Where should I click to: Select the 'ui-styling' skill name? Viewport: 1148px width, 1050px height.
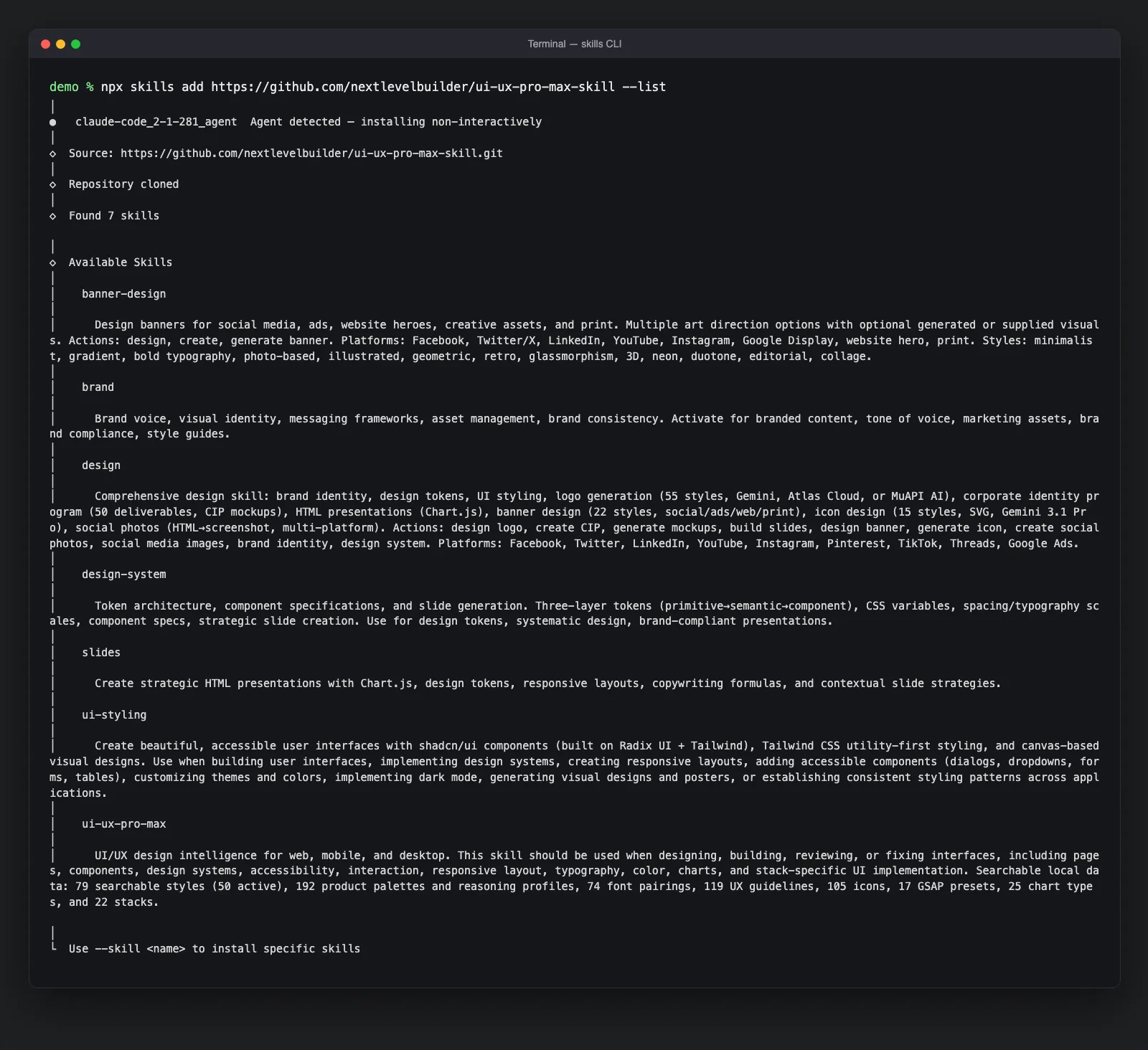pos(114,715)
